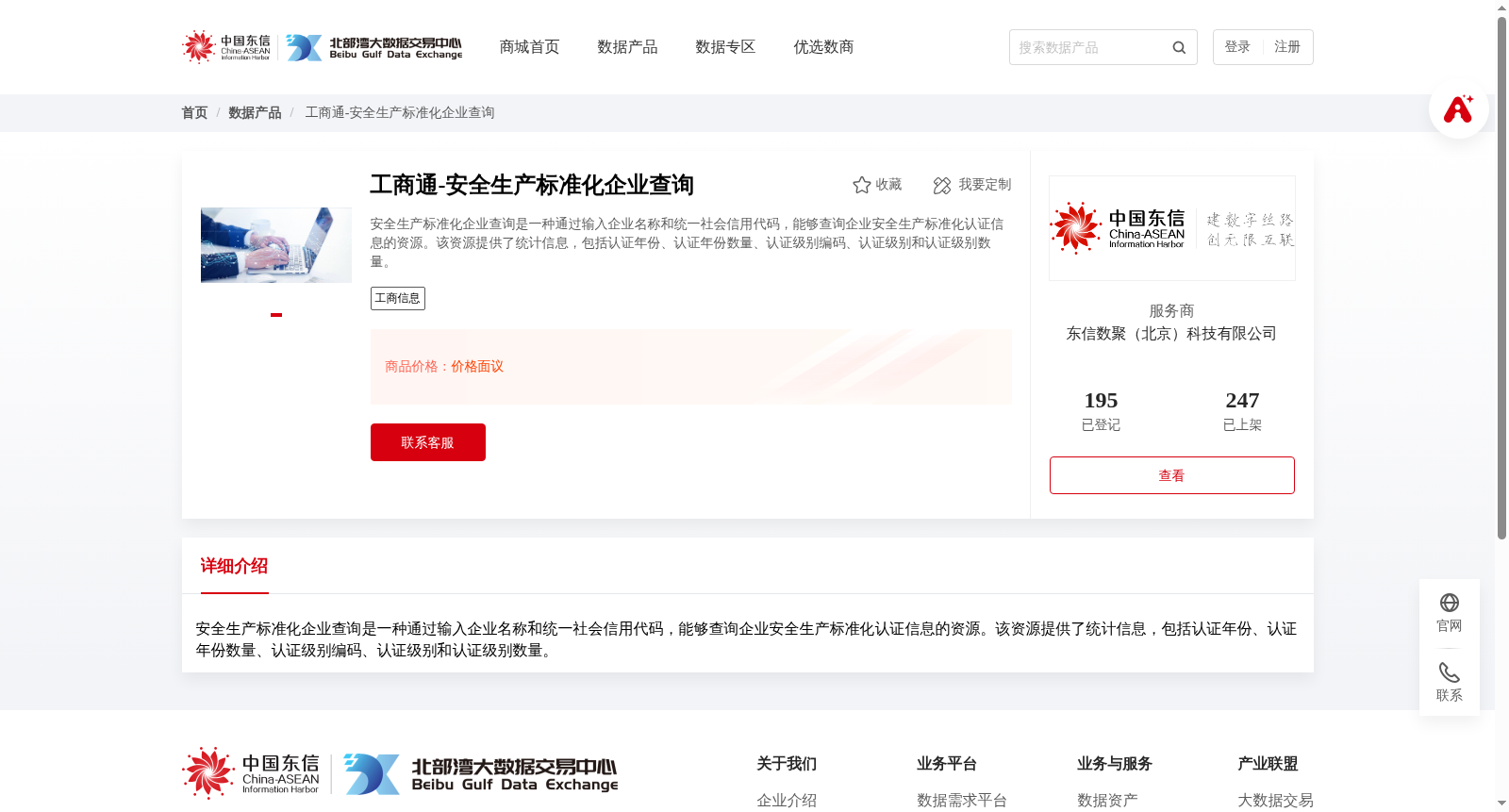Open the product thumbnail image
The image size is (1509, 812).
(x=276, y=245)
